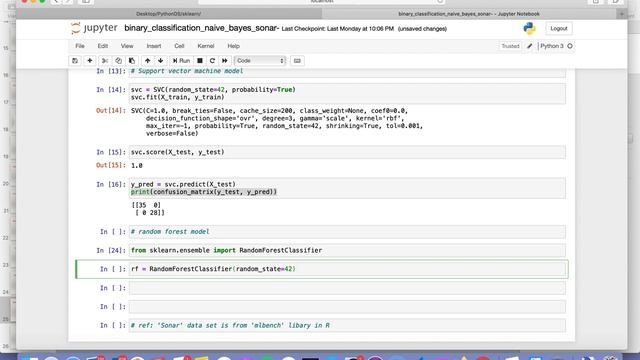This screenshot has width=640, height=360.
Task: Select the svc = SVC(random_state=42) cell
Action: (347, 93)
